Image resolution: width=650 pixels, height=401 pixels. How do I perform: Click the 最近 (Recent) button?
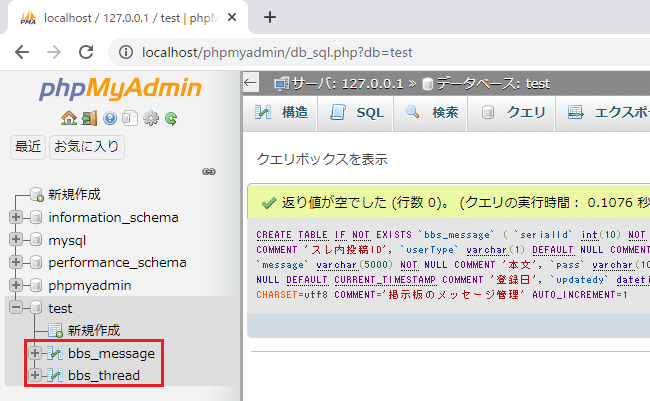(x=28, y=147)
